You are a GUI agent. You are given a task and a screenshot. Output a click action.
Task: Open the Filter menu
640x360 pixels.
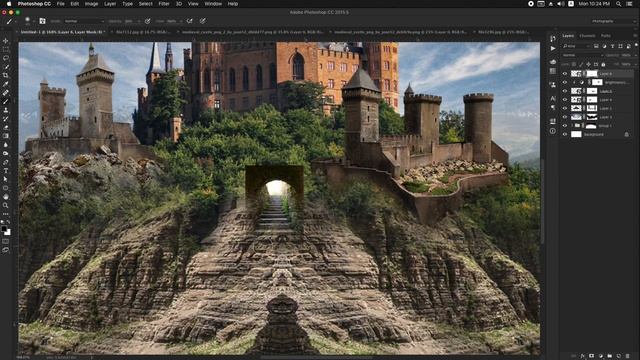[x=164, y=4]
